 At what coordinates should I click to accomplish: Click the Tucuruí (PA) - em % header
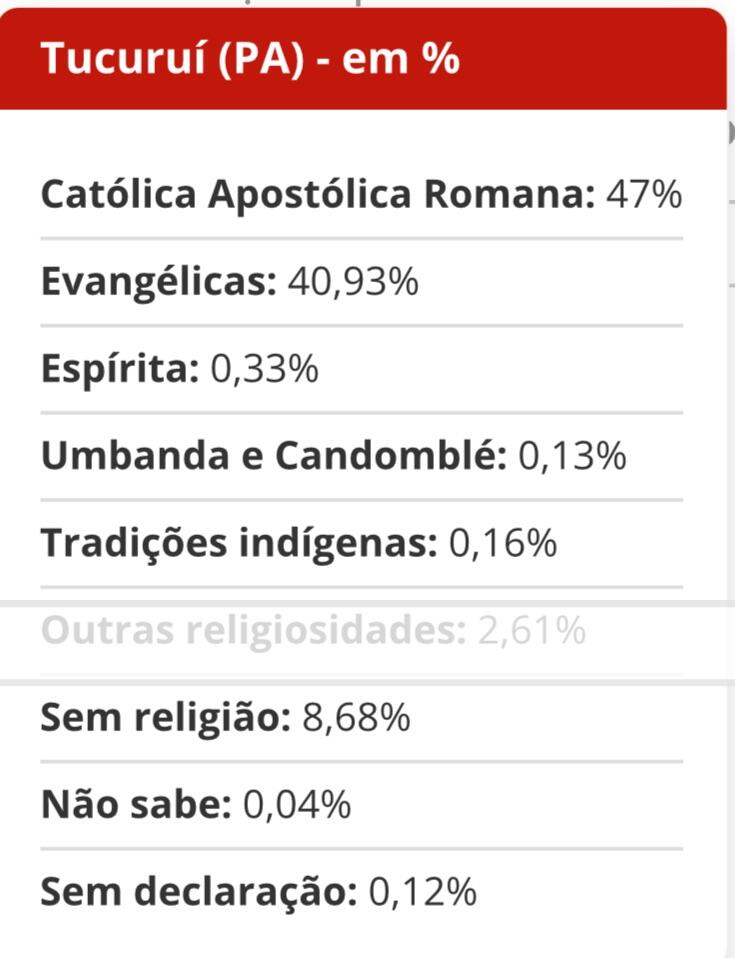(x=250, y=59)
